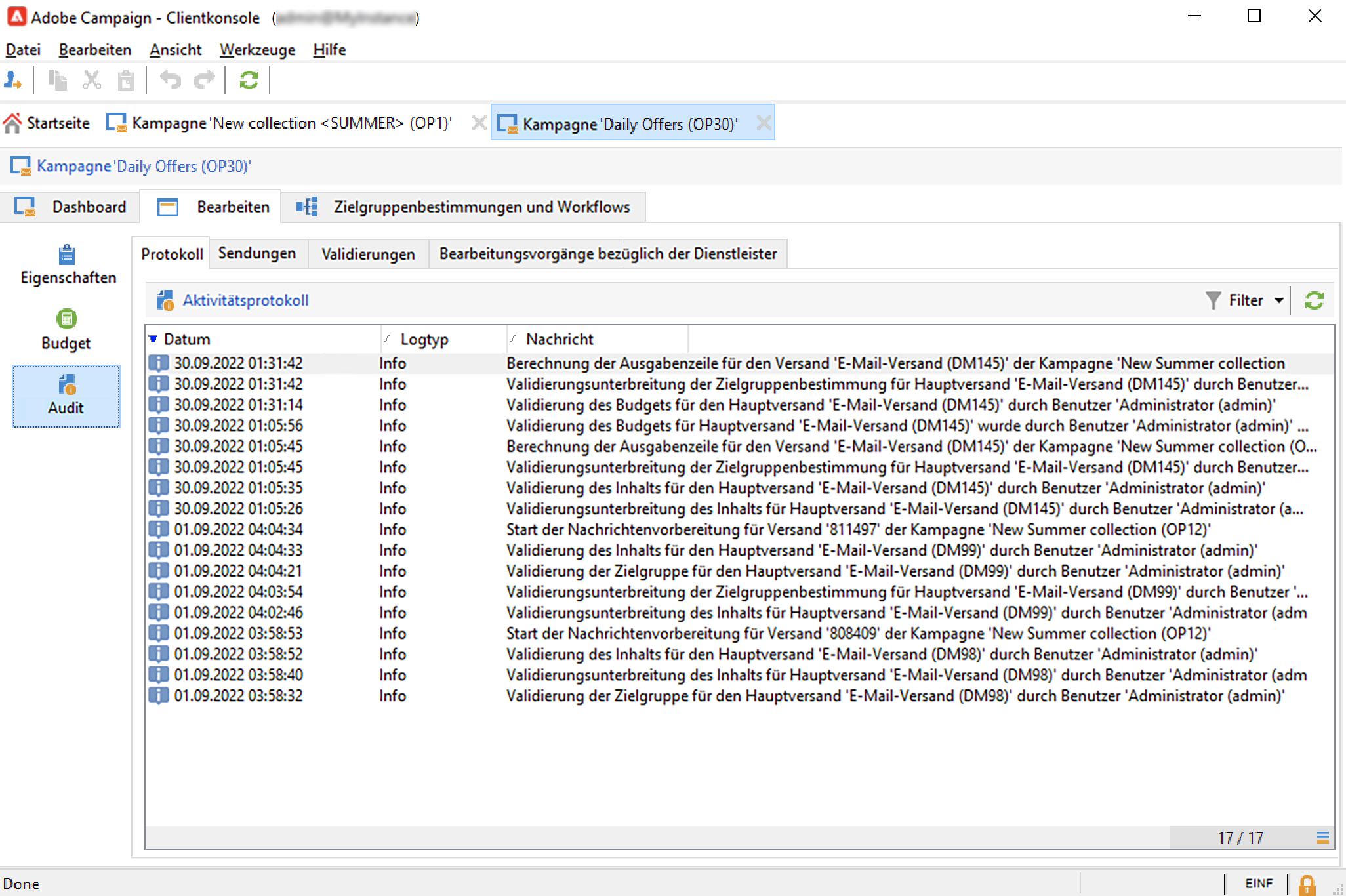Open the Werkzeuge menu
The height and width of the screenshot is (896, 1346).
[x=257, y=50]
